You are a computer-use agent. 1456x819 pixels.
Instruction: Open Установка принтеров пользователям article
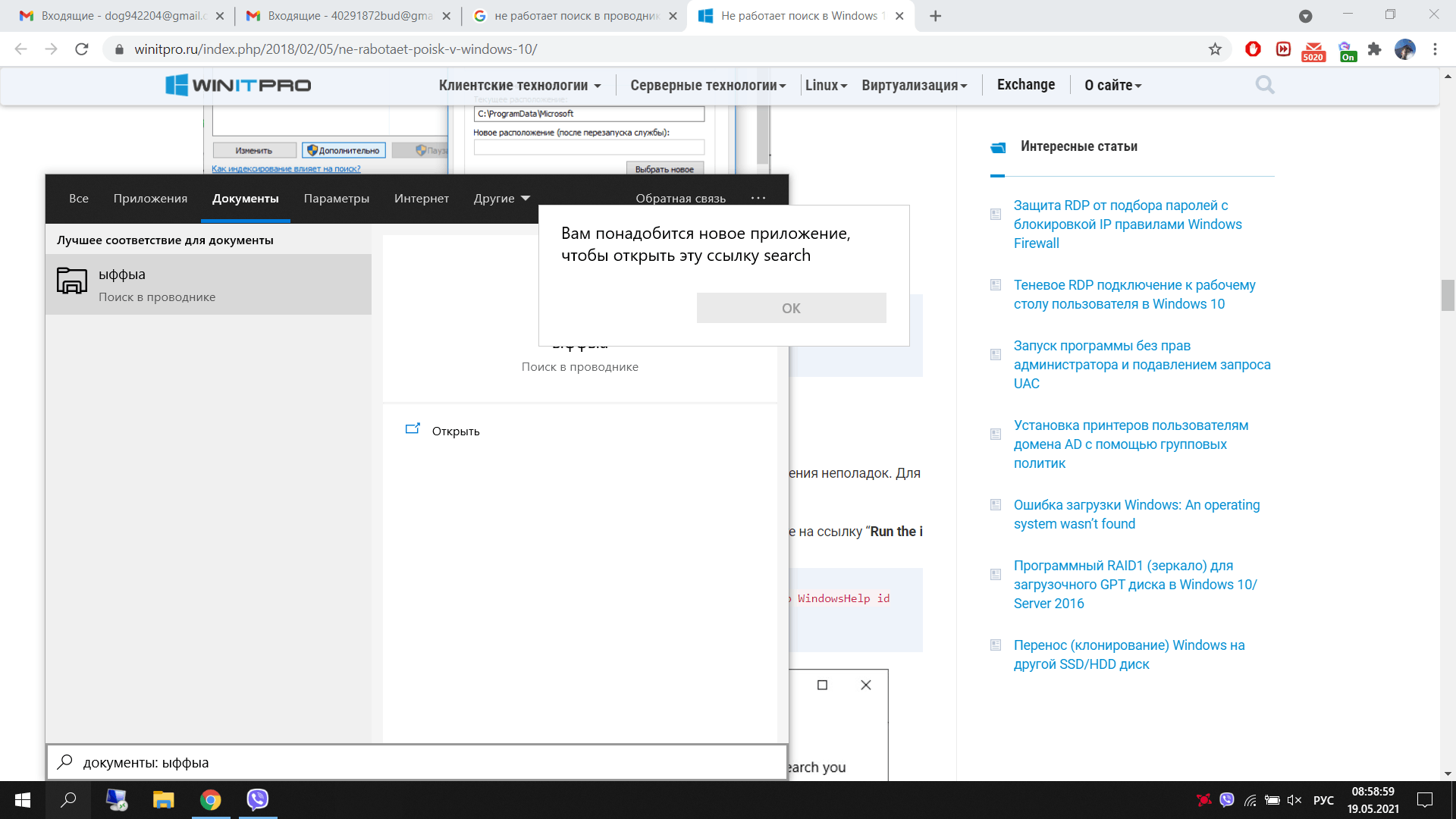[1131, 444]
